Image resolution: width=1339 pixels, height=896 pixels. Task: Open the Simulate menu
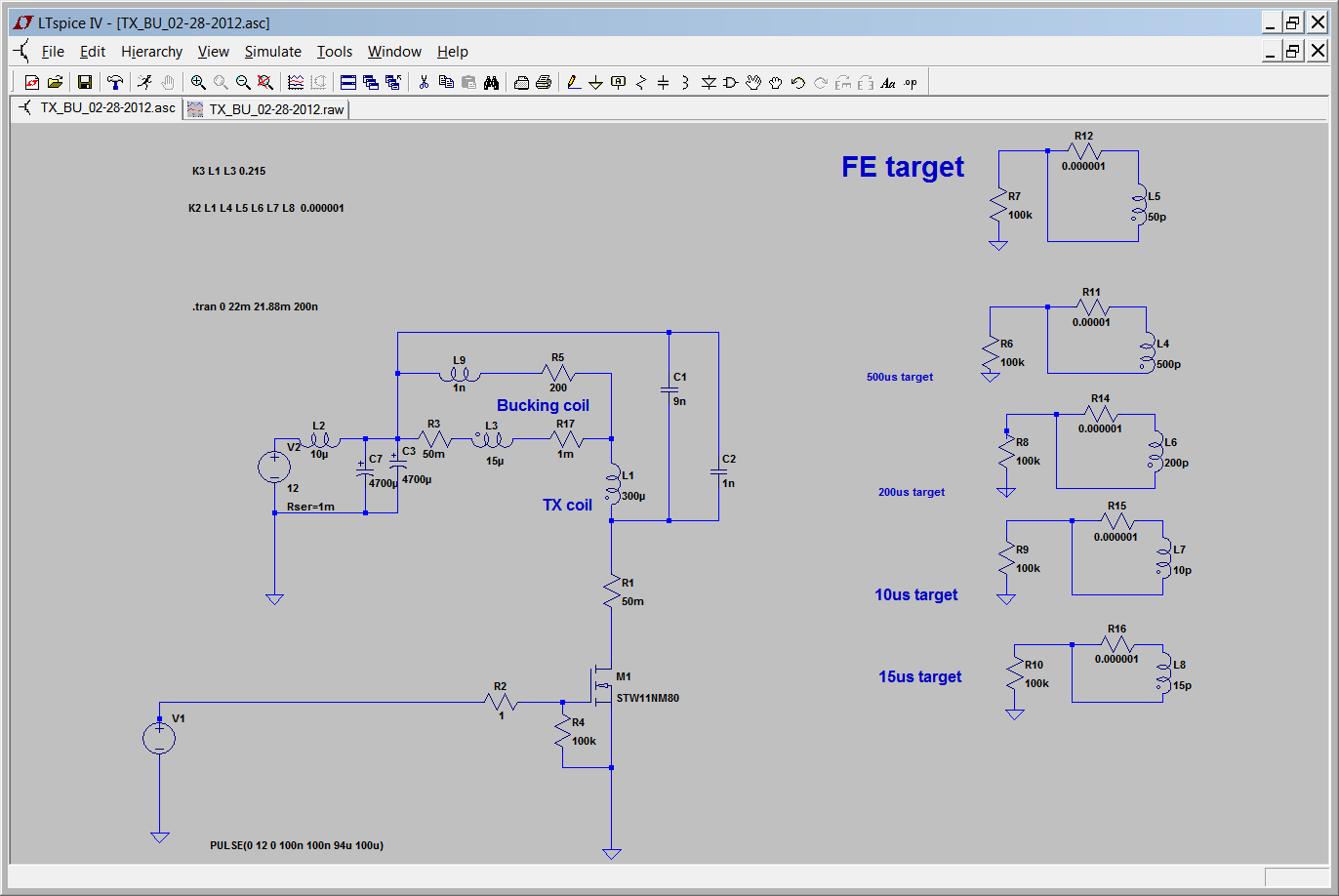[272, 52]
